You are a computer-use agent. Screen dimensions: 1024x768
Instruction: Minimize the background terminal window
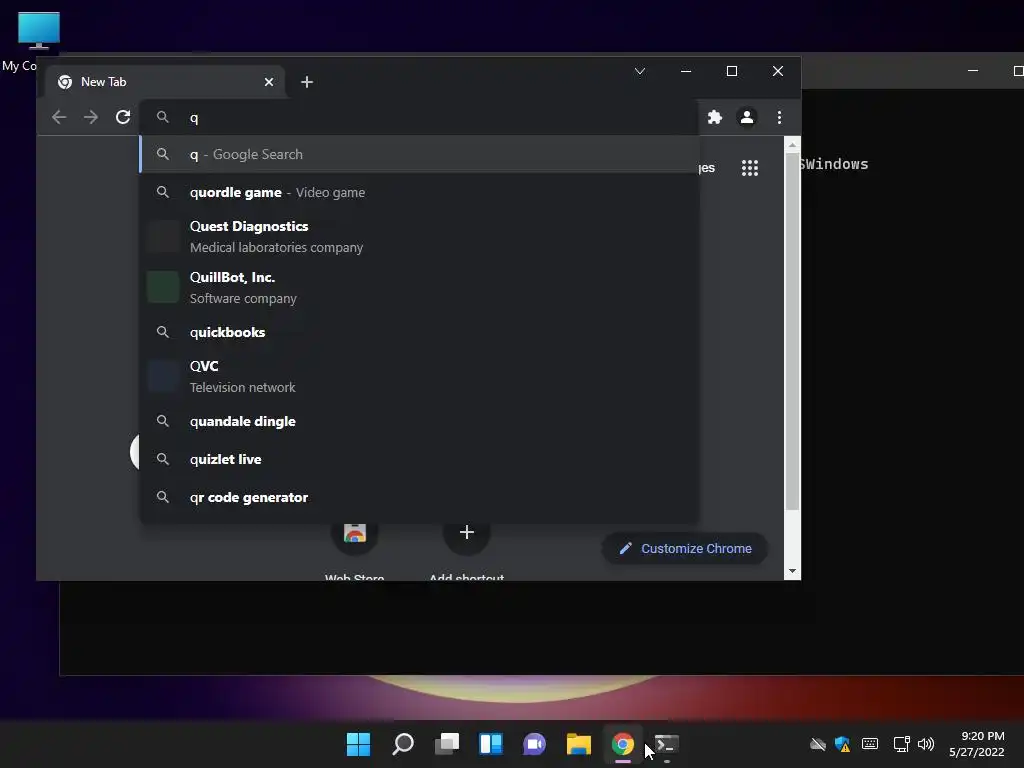(x=973, y=71)
